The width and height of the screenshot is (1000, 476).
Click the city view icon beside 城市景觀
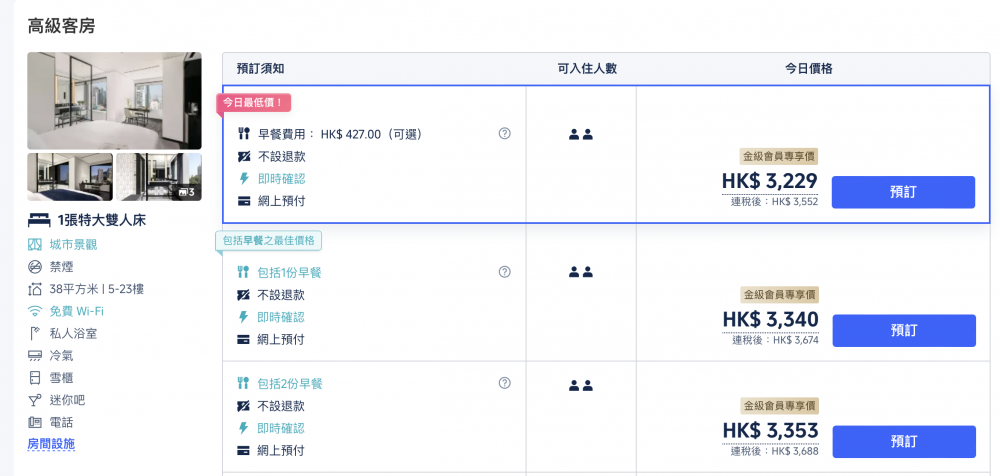pos(34,245)
